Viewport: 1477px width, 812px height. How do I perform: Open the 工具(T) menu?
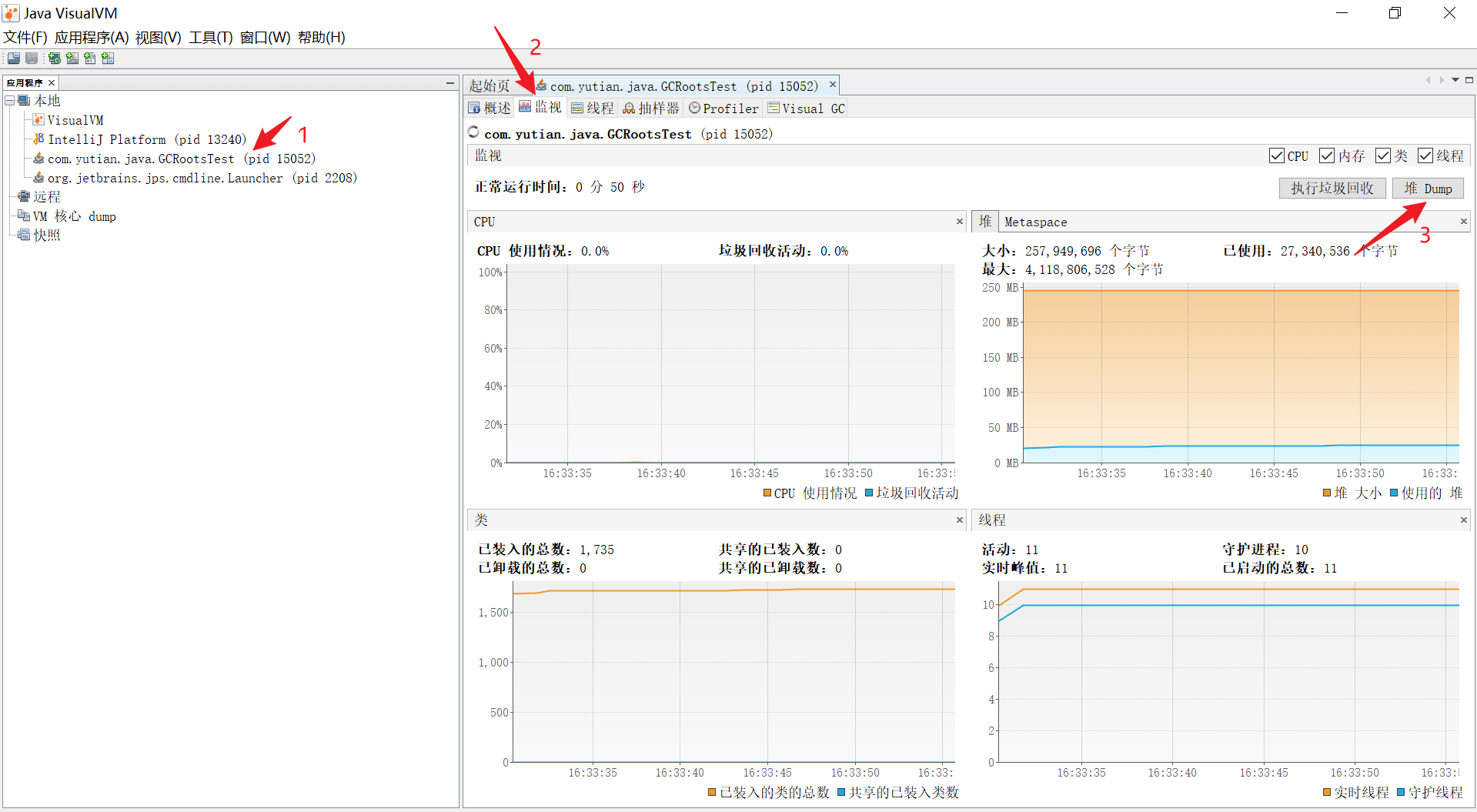pos(210,37)
